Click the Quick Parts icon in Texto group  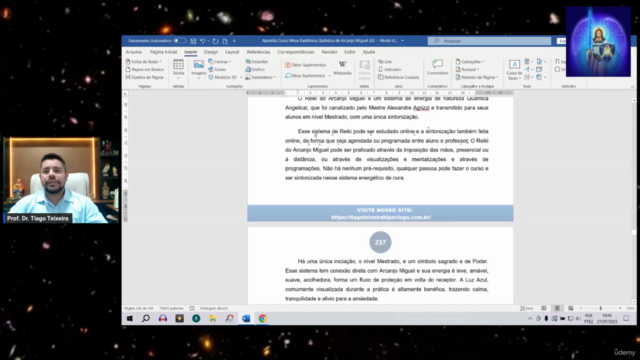click(527, 62)
